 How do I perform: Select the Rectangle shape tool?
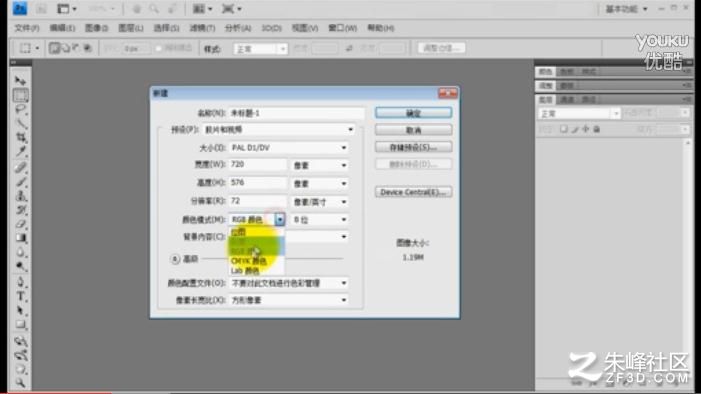(21, 324)
